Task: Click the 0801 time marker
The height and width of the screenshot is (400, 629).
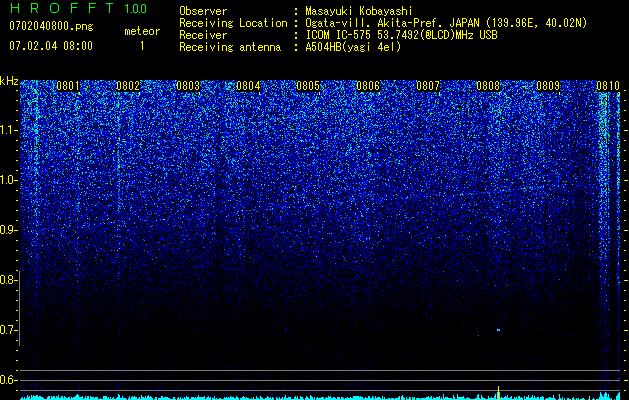Action: point(68,86)
